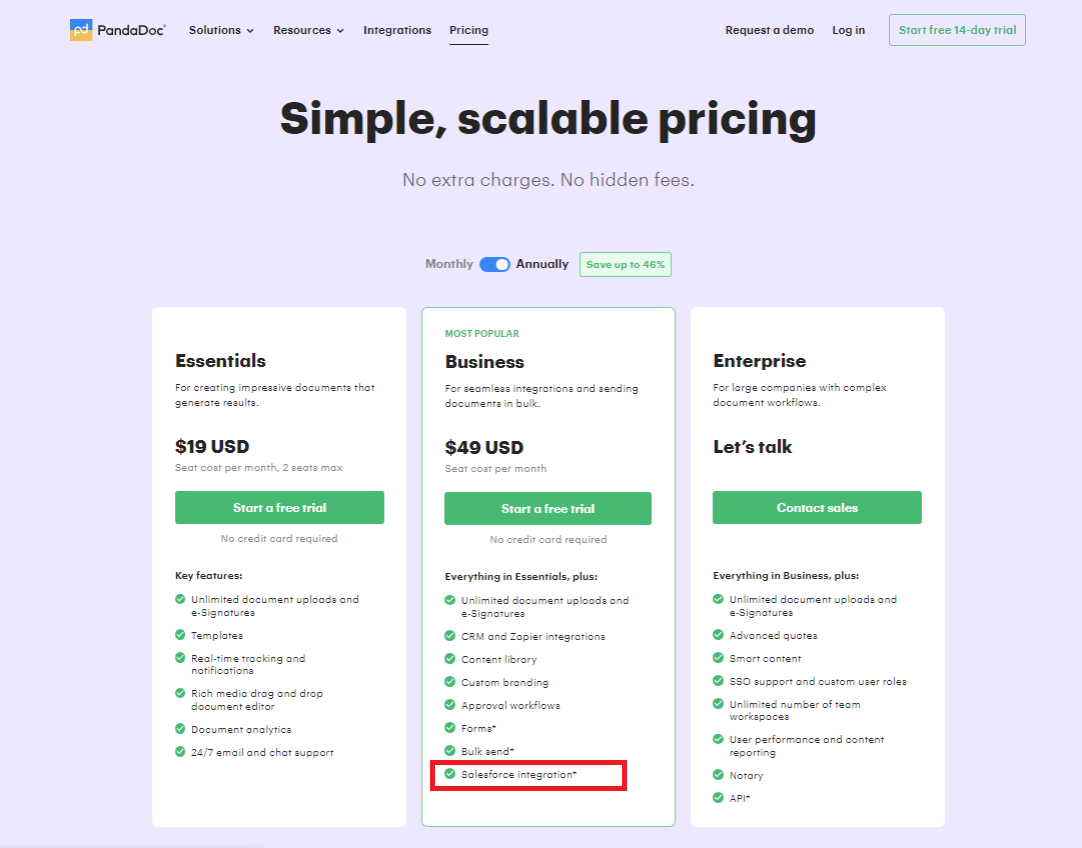Expand the Solutions dropdown menu
This screenshot has height=848, width=1082.
pos(221,30)
